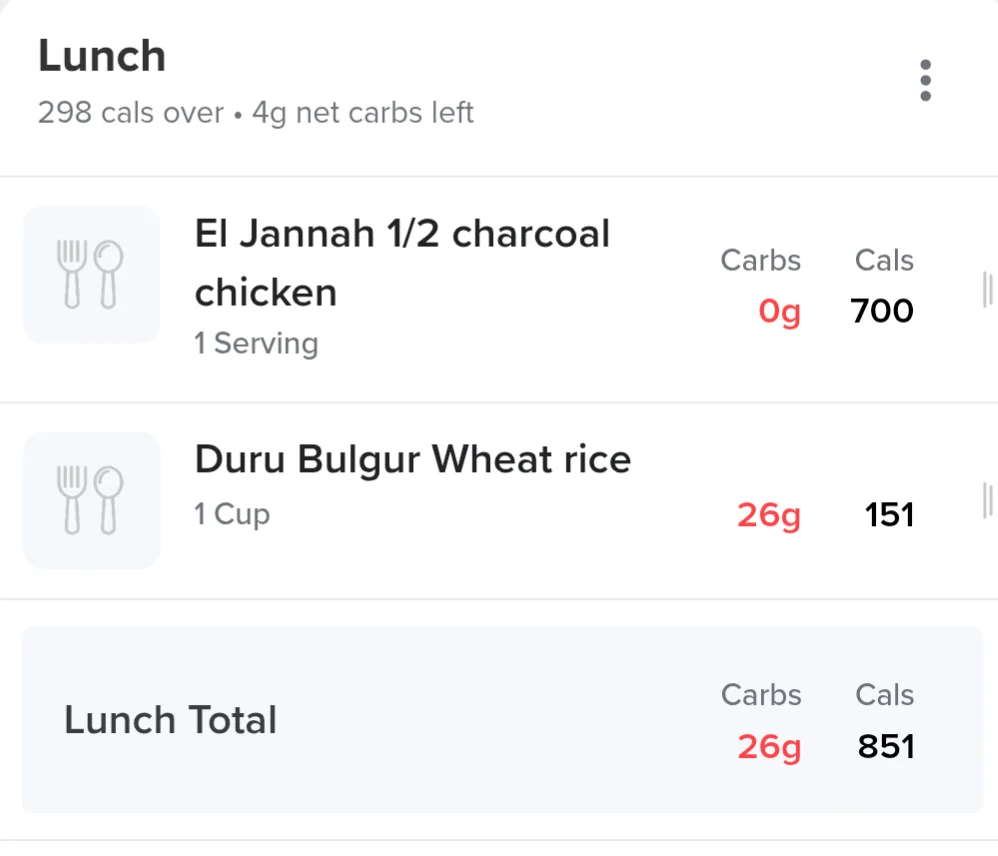
Task: Tap the 0g carbs value for chicken
Action: pyautogui.click(x=779, y=312)
